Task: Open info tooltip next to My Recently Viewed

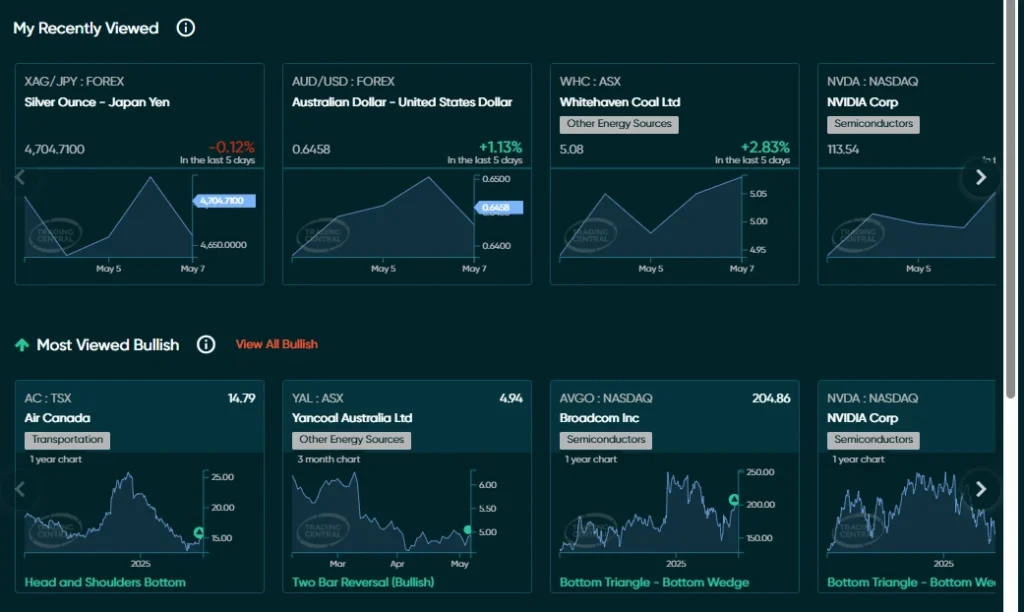Action: point(185,28)
